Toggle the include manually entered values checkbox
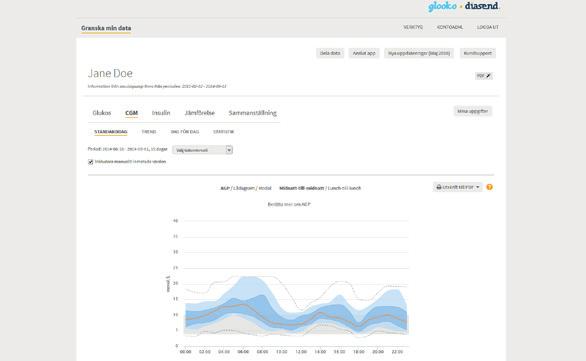This screenshot has height=361, width=586. point(90,162)
